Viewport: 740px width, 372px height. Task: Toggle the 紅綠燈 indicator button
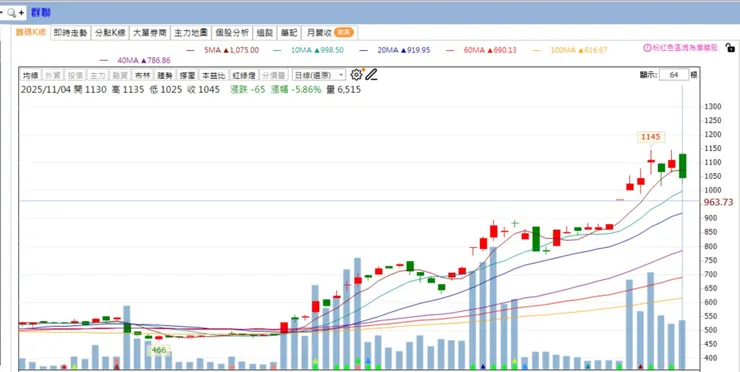pyautogui.click(x=244, y=75)
